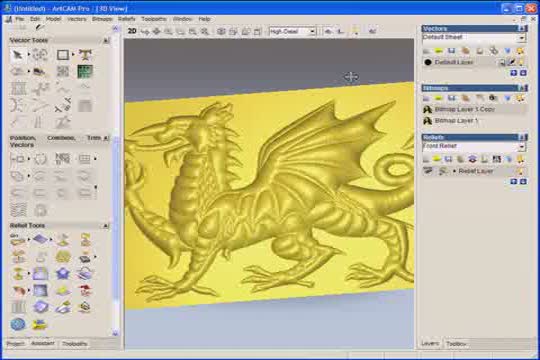Screen dimensions: 540x360
Task: Click the blue globe icon at Relief Tools bottom
Action: [x=18, y=324]
